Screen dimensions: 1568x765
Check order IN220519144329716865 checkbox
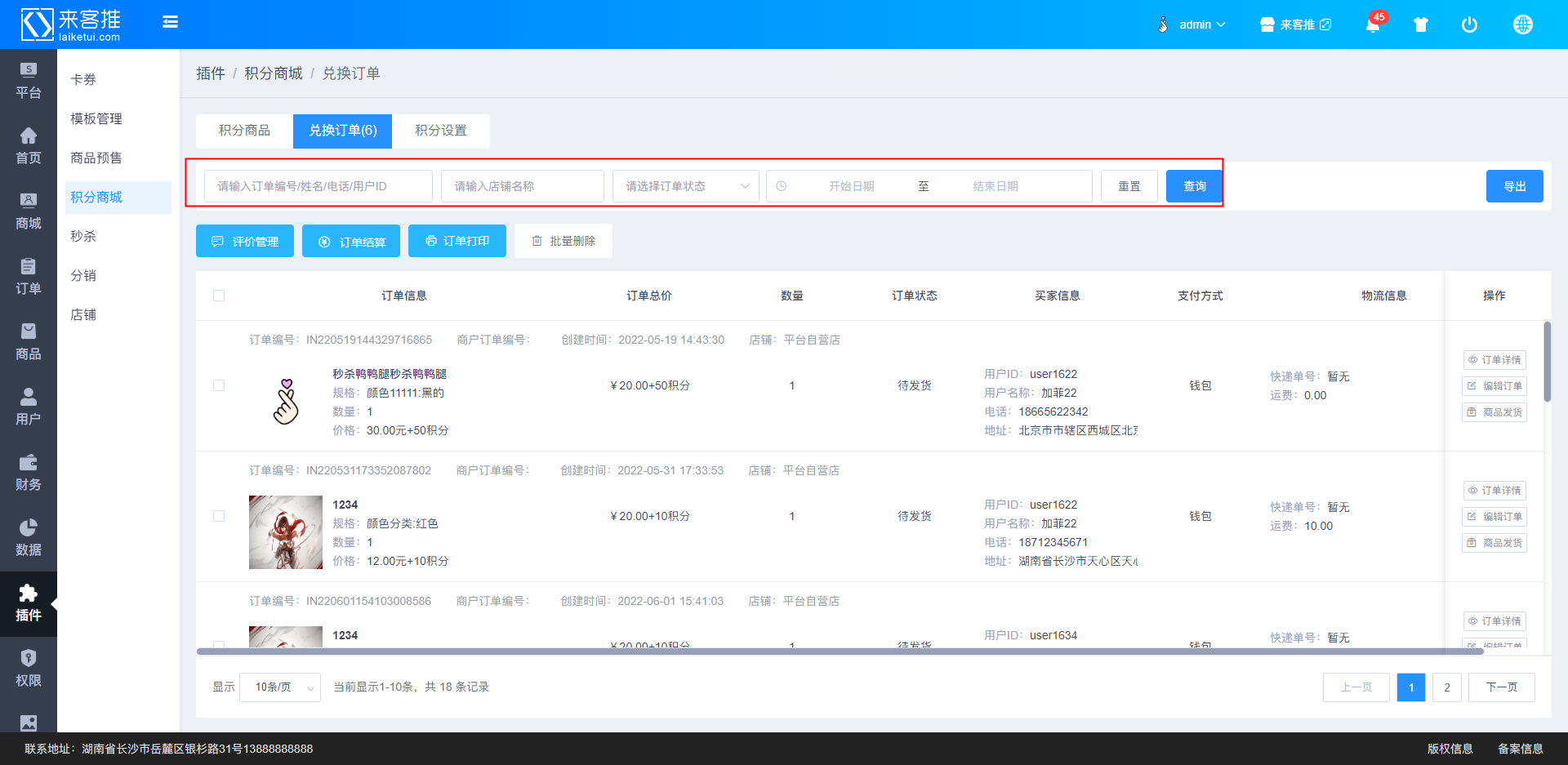(219, 385)
